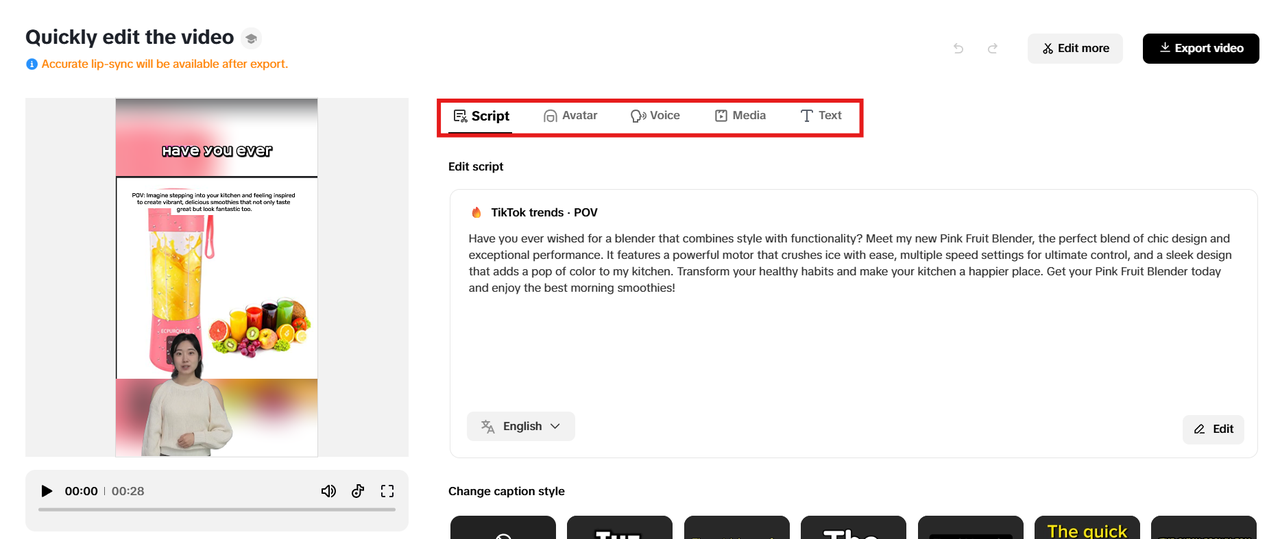Go to the Text tab

821,116
